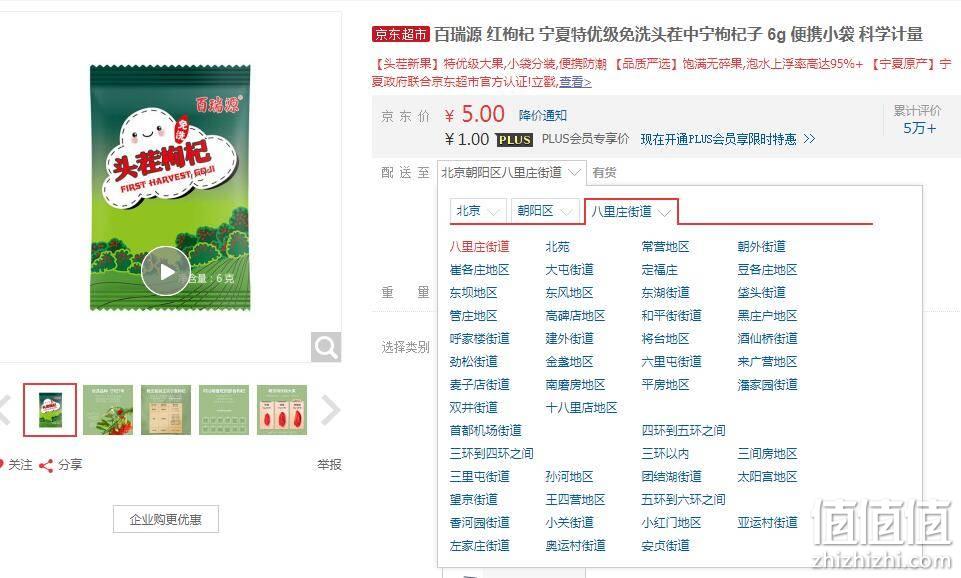Play the product video
Image resolution: width=961 pixels, height=578 pixels.
165,272
